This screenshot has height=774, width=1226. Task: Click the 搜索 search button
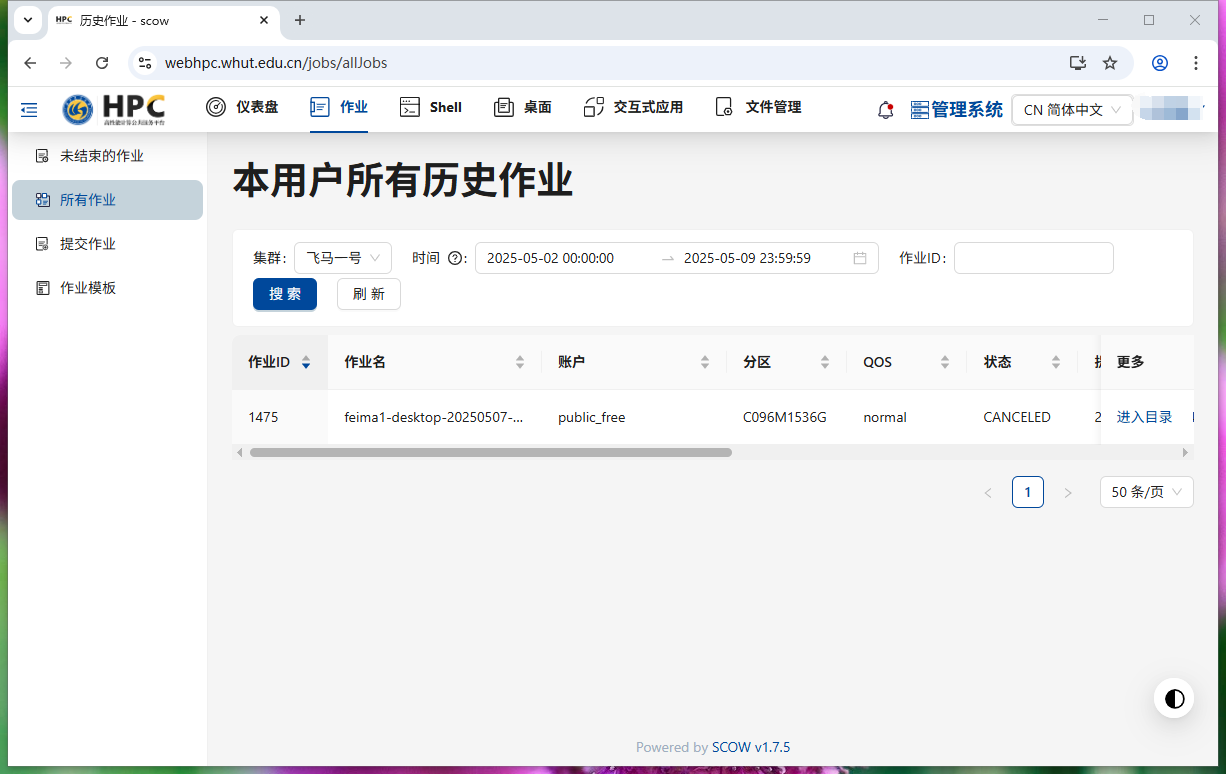[x=285, y=294]
